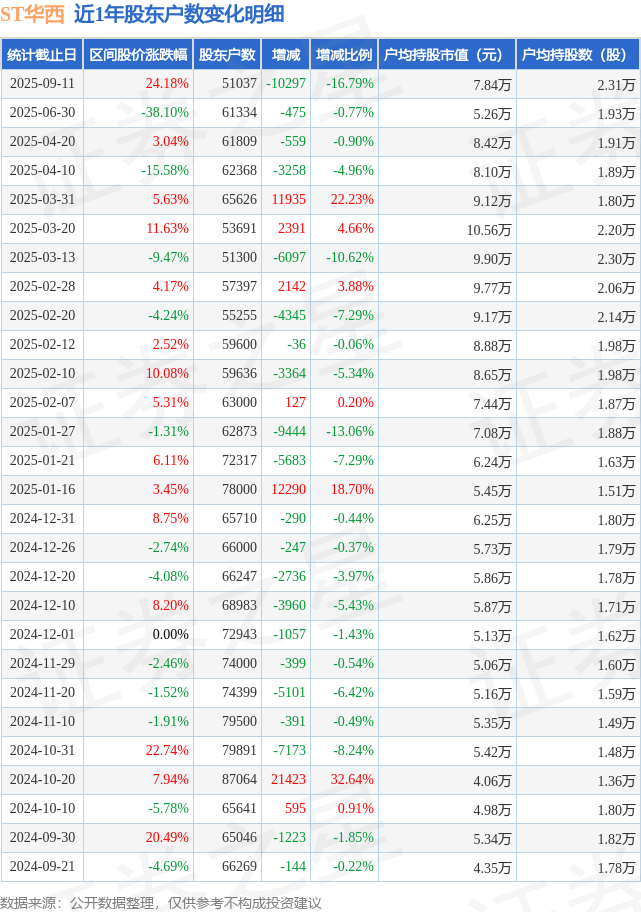
Task: Select the 22.23% change ratio cell
Action: point(352,200)
